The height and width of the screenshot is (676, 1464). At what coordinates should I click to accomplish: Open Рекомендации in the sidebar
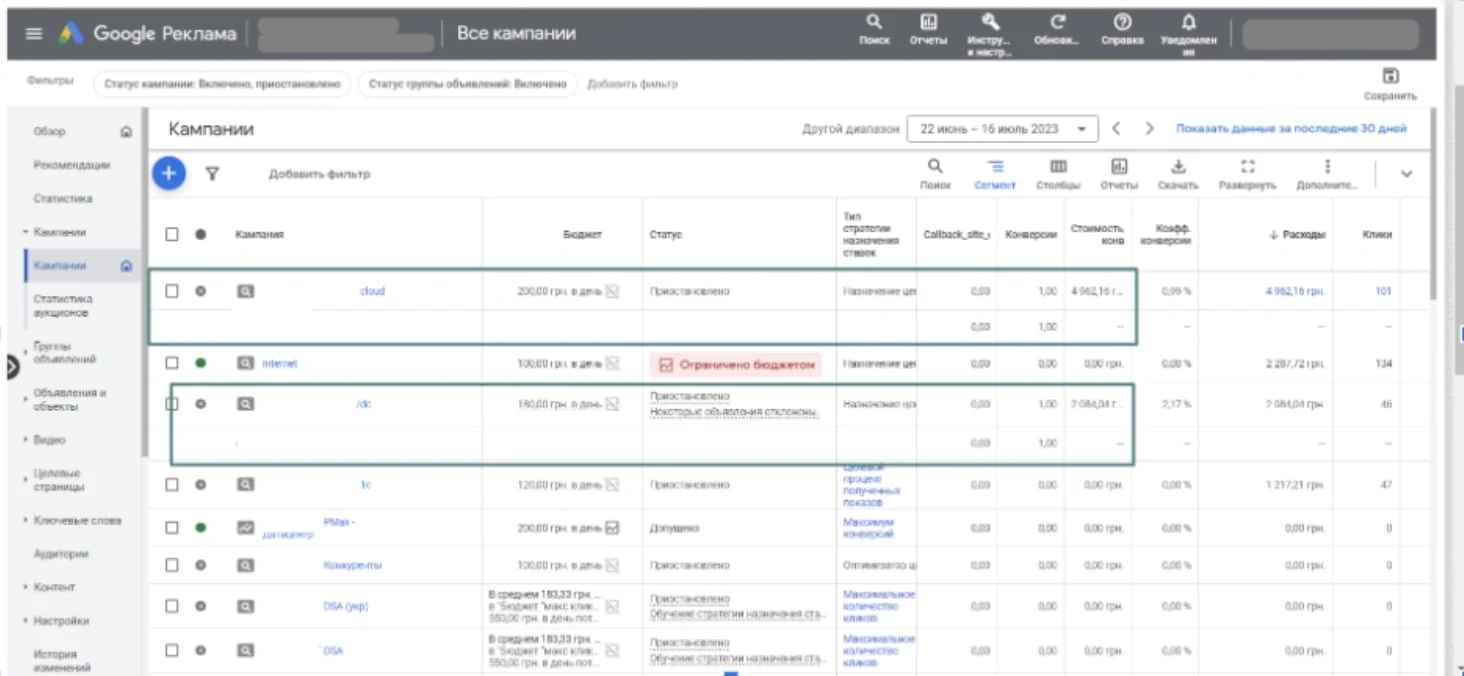point(72,165)
